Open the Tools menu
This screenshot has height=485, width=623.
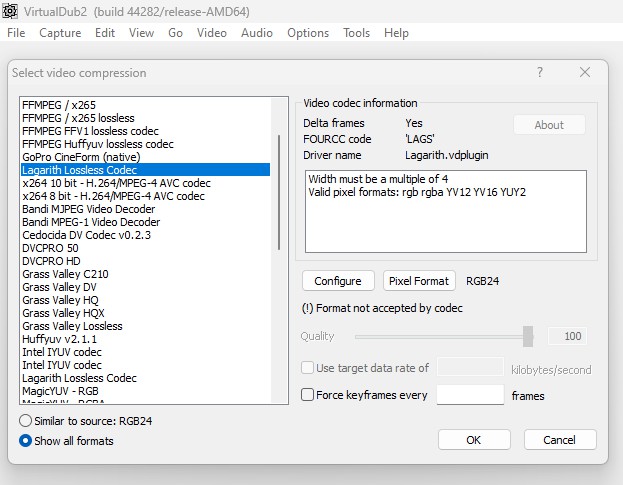[356, 33]
